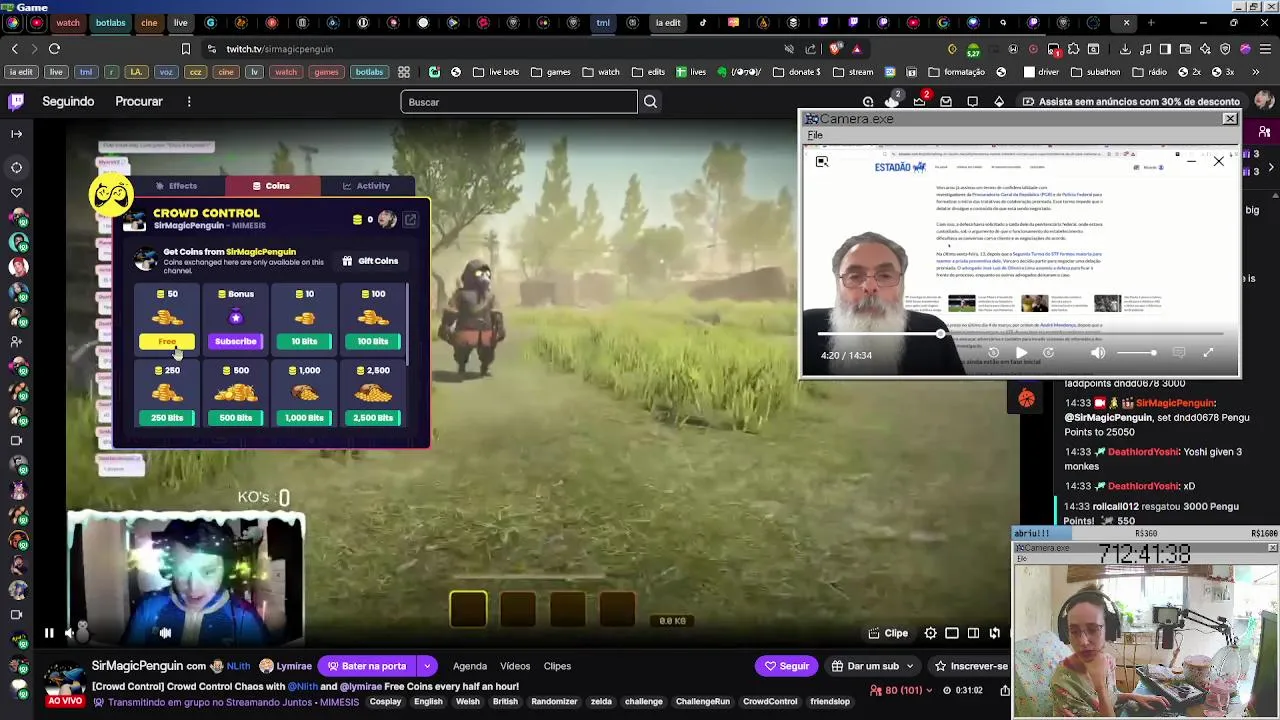Rewind video in Camera.exe
The width and height of the screenshot is (1280, 720).
993,353
